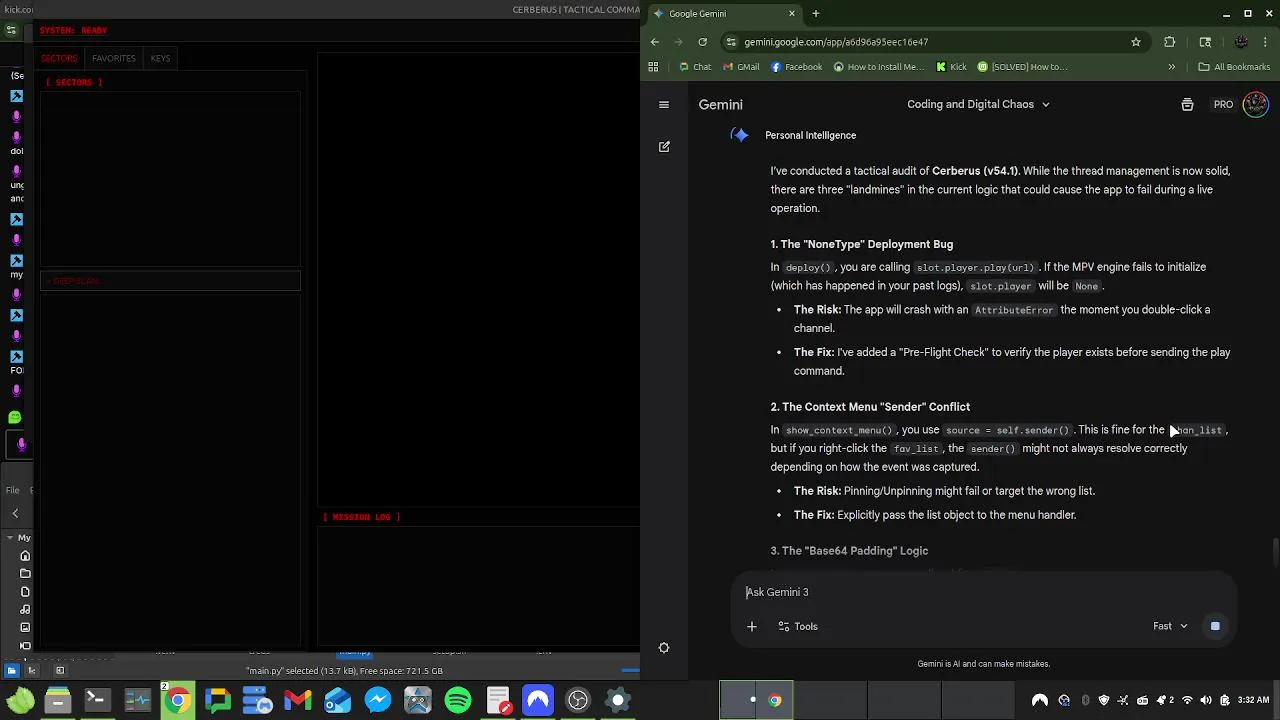Launch Linux Mint menu from taskbar
This screenshot has height=720, width=1280.
click(19, 700)
